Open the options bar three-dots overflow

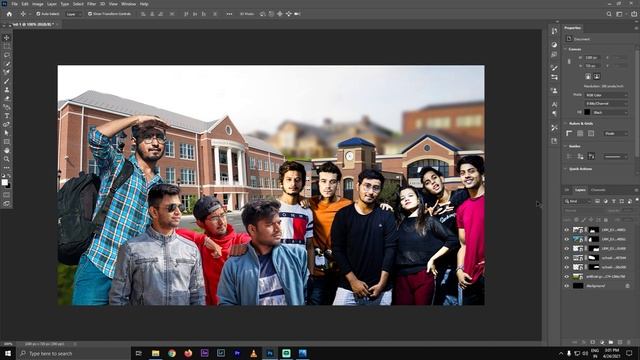[x=229, y=14]
